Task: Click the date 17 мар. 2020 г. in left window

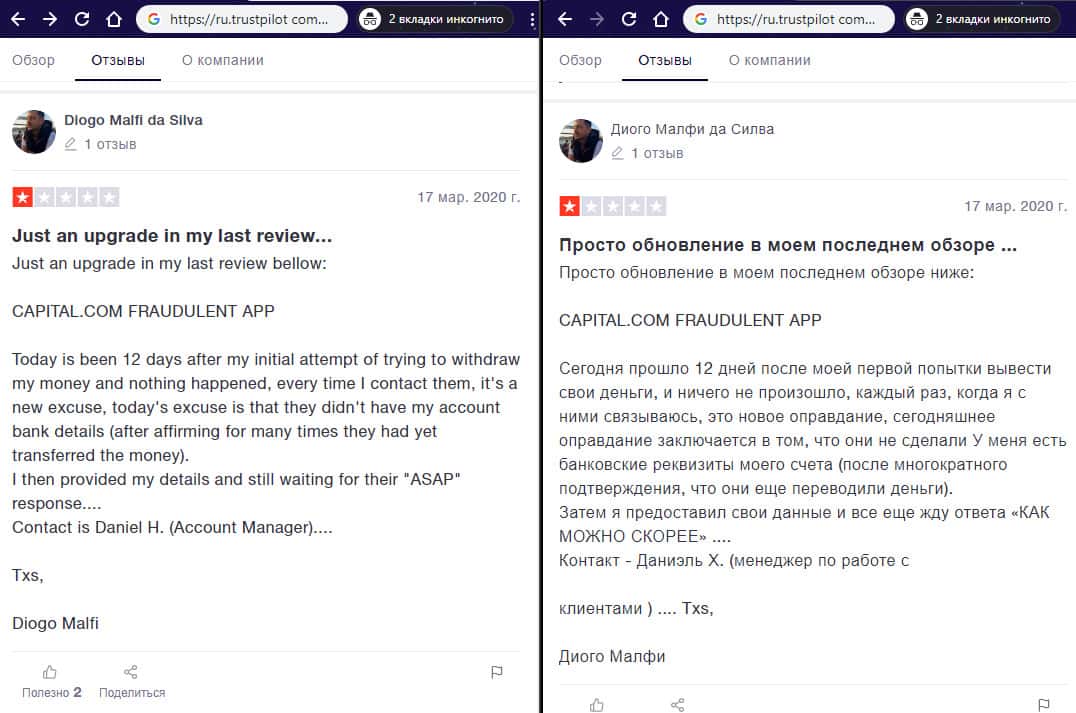Action: [x=469, y=198]
